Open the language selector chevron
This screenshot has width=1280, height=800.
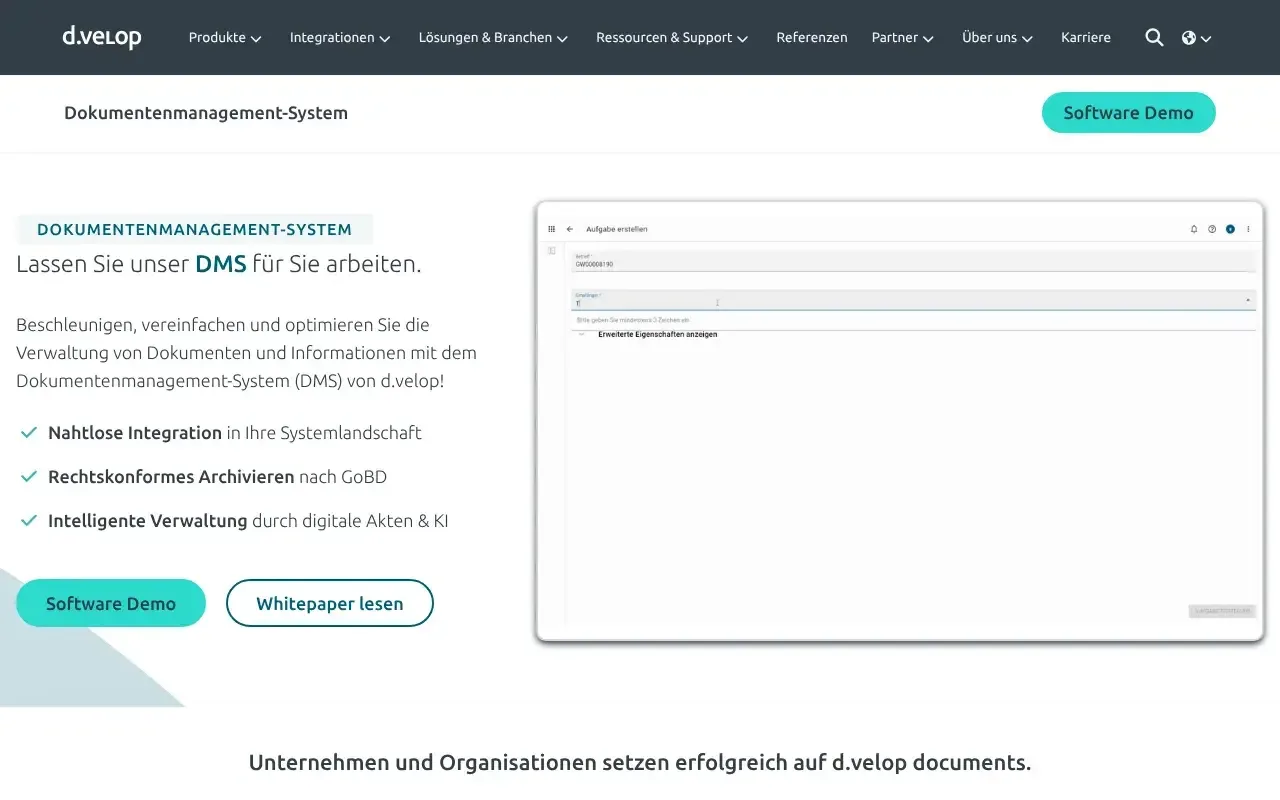(1206, 38)
